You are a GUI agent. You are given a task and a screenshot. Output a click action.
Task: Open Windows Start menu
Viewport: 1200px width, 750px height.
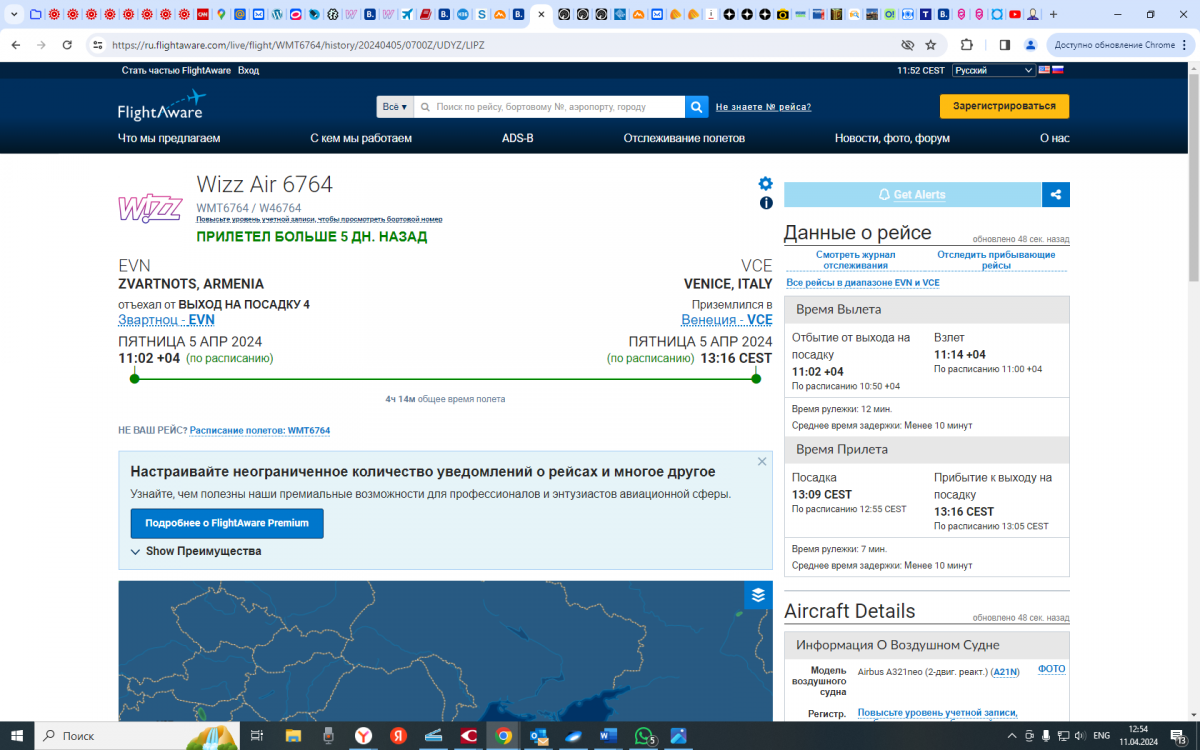17,735
